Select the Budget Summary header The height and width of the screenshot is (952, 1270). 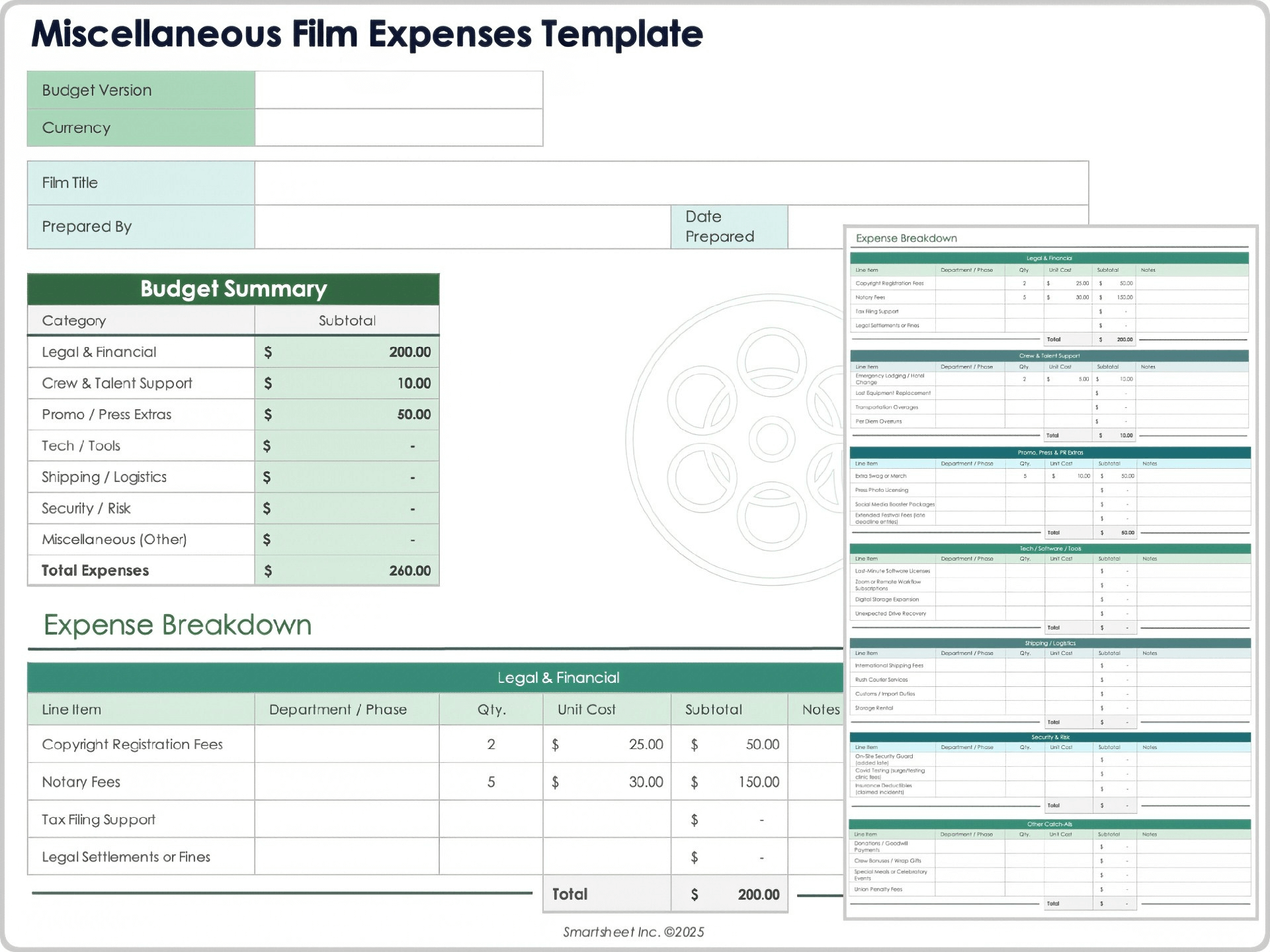pos(233,289)
